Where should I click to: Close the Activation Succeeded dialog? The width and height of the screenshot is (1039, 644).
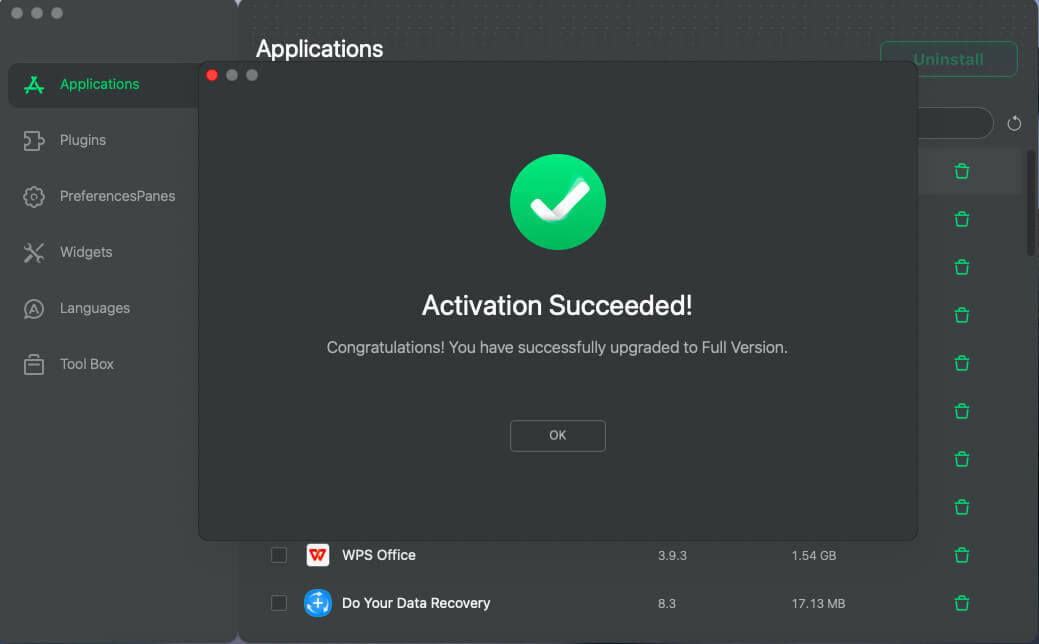tap(211, 74)
